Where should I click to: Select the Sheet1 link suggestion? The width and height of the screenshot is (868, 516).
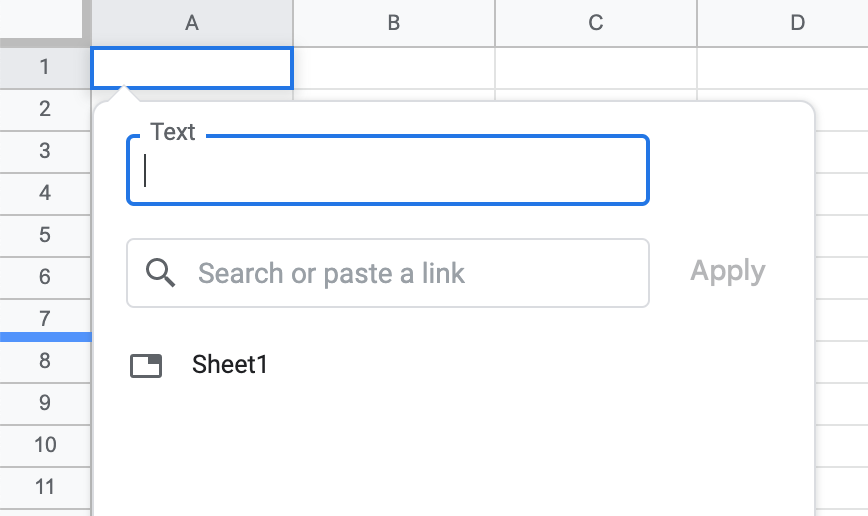pos(230,365)
